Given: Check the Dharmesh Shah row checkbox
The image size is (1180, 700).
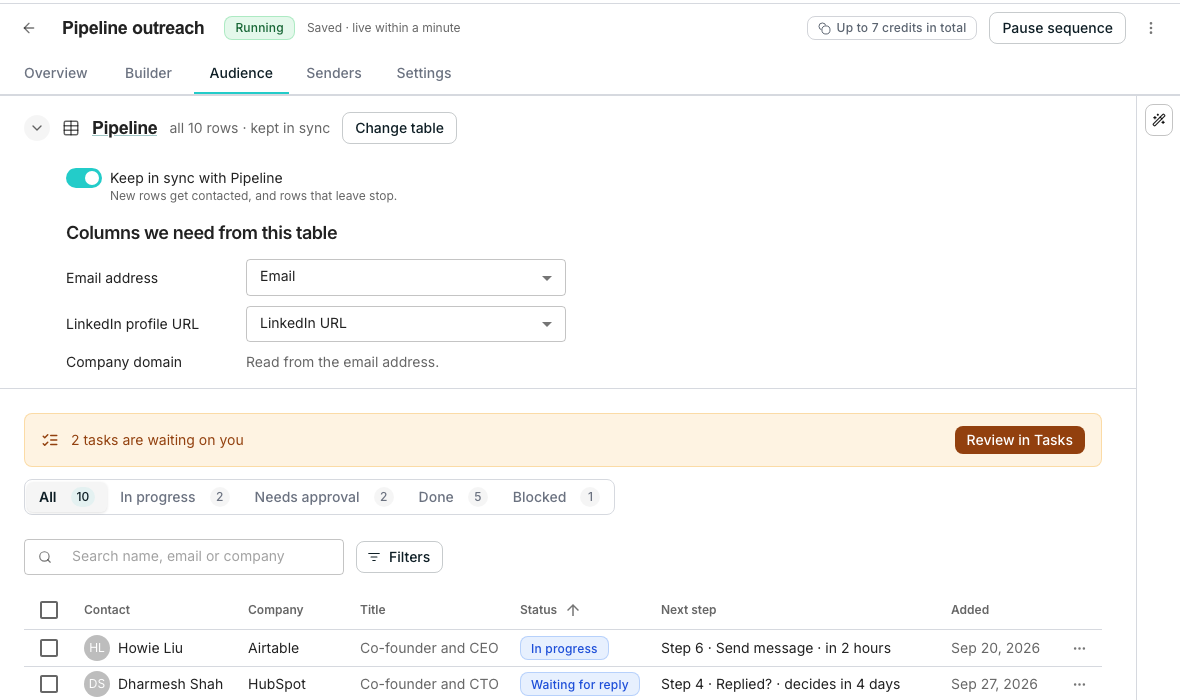Looking at the screenshot, I should tap(49, 684).
